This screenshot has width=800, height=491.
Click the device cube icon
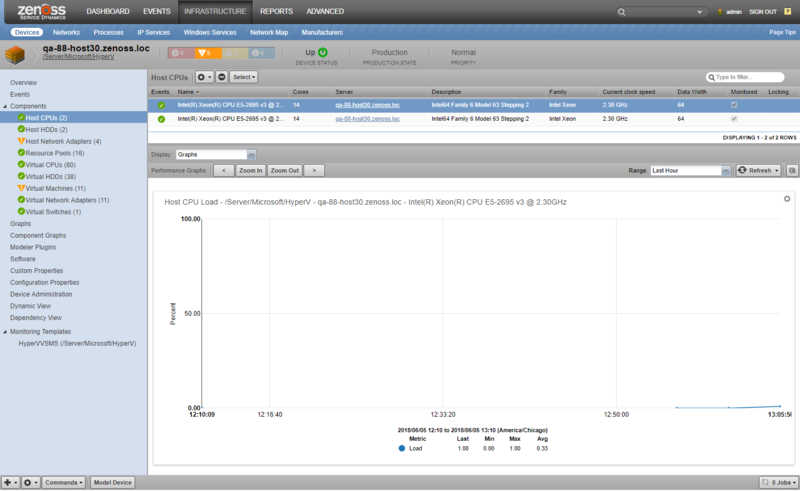[15, 55]
